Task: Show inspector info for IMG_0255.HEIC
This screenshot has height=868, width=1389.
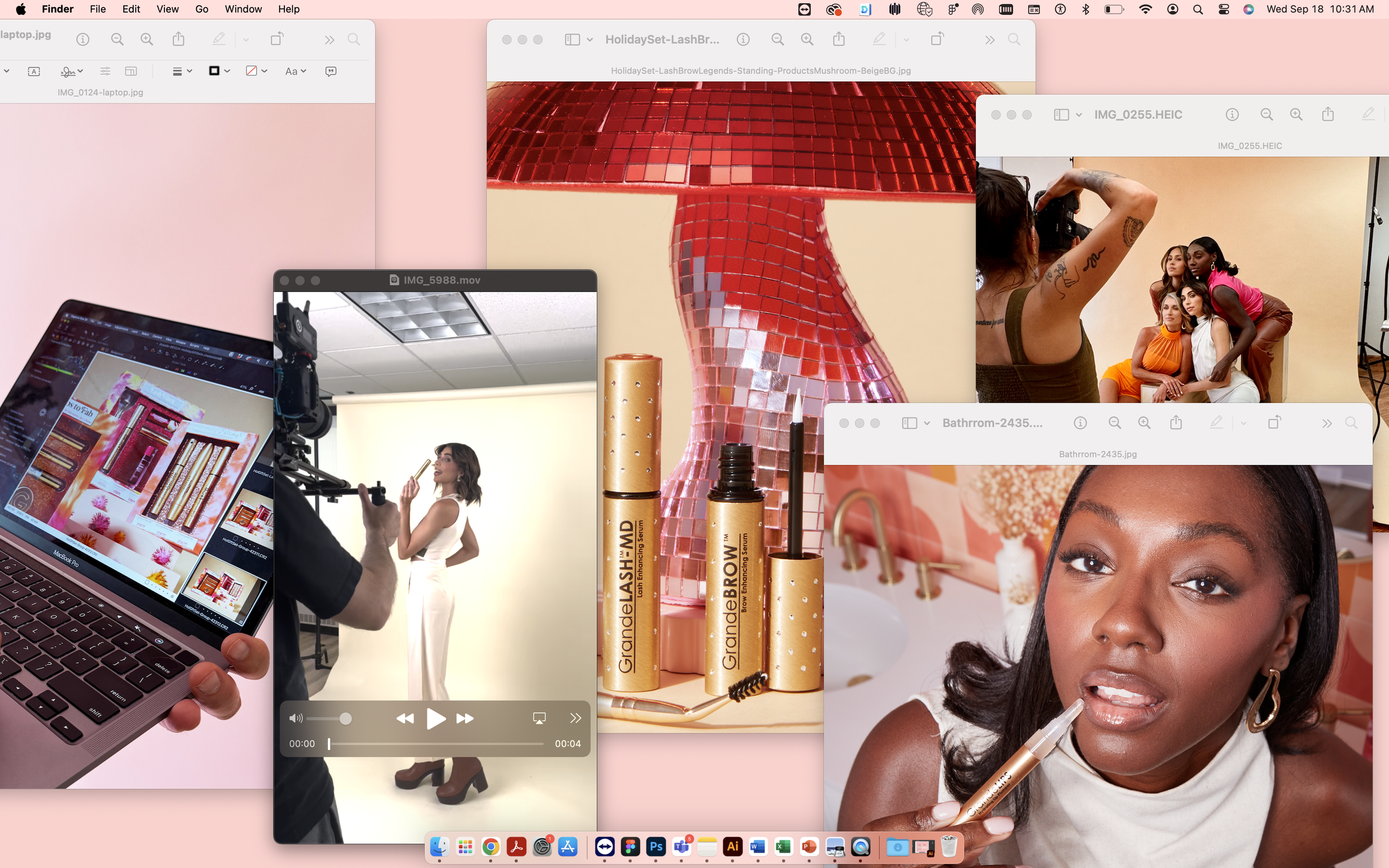Action: click(x=1232, y=115)
